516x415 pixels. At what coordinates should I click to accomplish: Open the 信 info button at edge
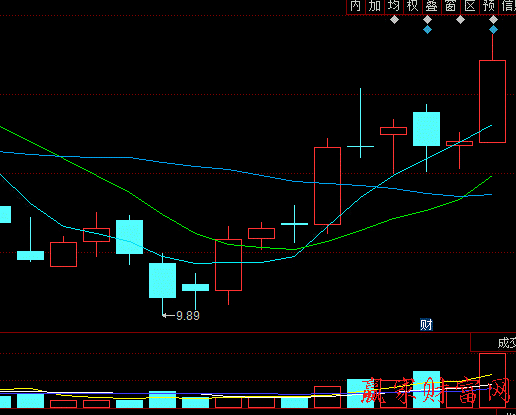point(508,6)
